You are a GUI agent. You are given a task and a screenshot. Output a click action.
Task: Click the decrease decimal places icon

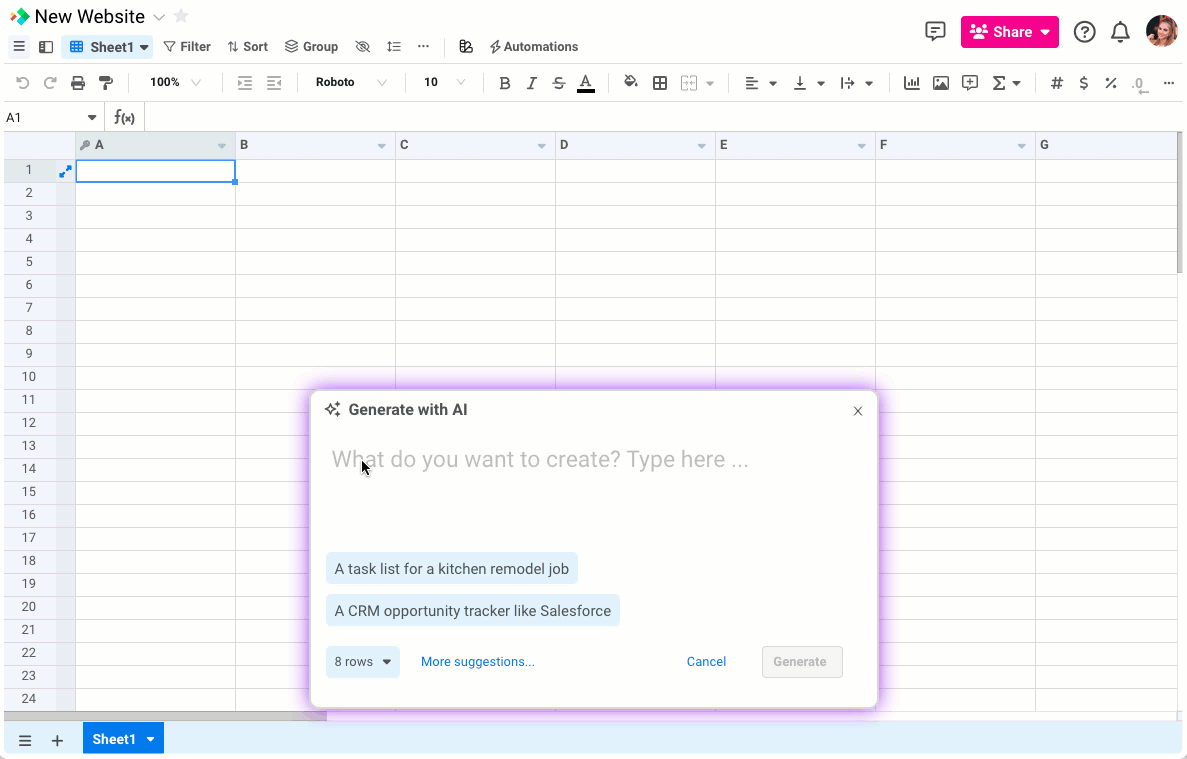tap(1140, 84)
